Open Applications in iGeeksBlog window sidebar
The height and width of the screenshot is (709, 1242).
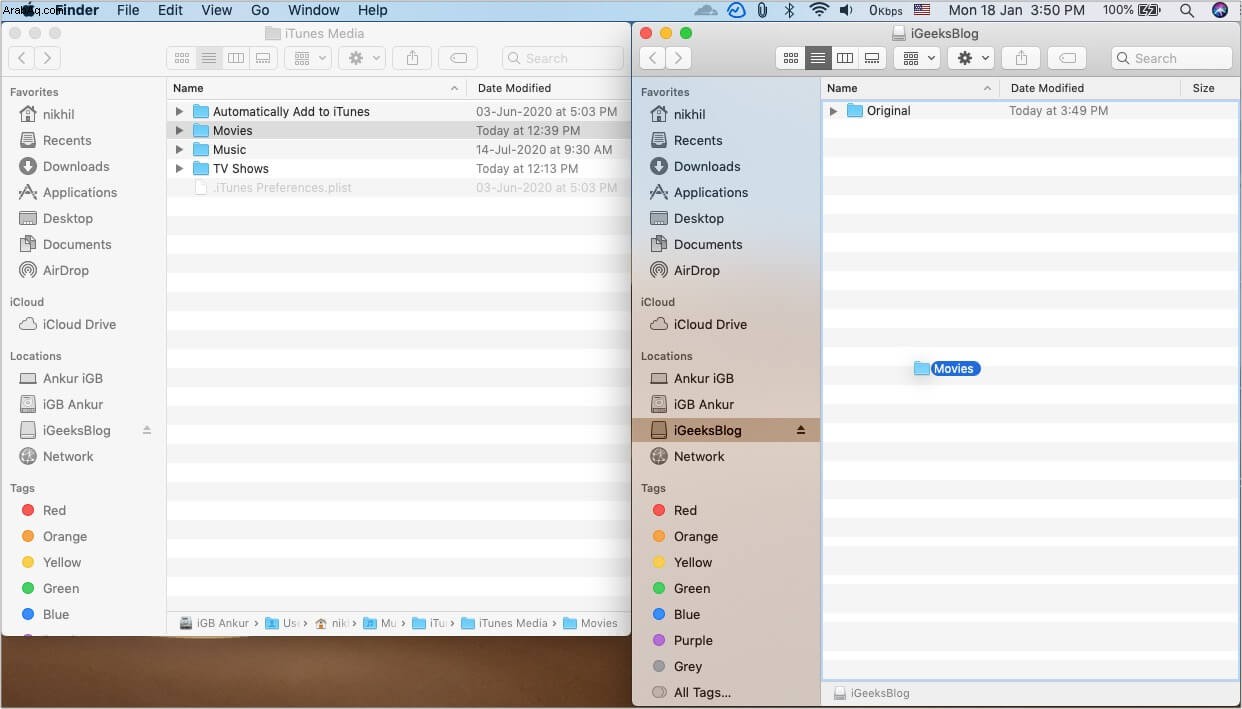pyautogui.click(x=711, y=192)
